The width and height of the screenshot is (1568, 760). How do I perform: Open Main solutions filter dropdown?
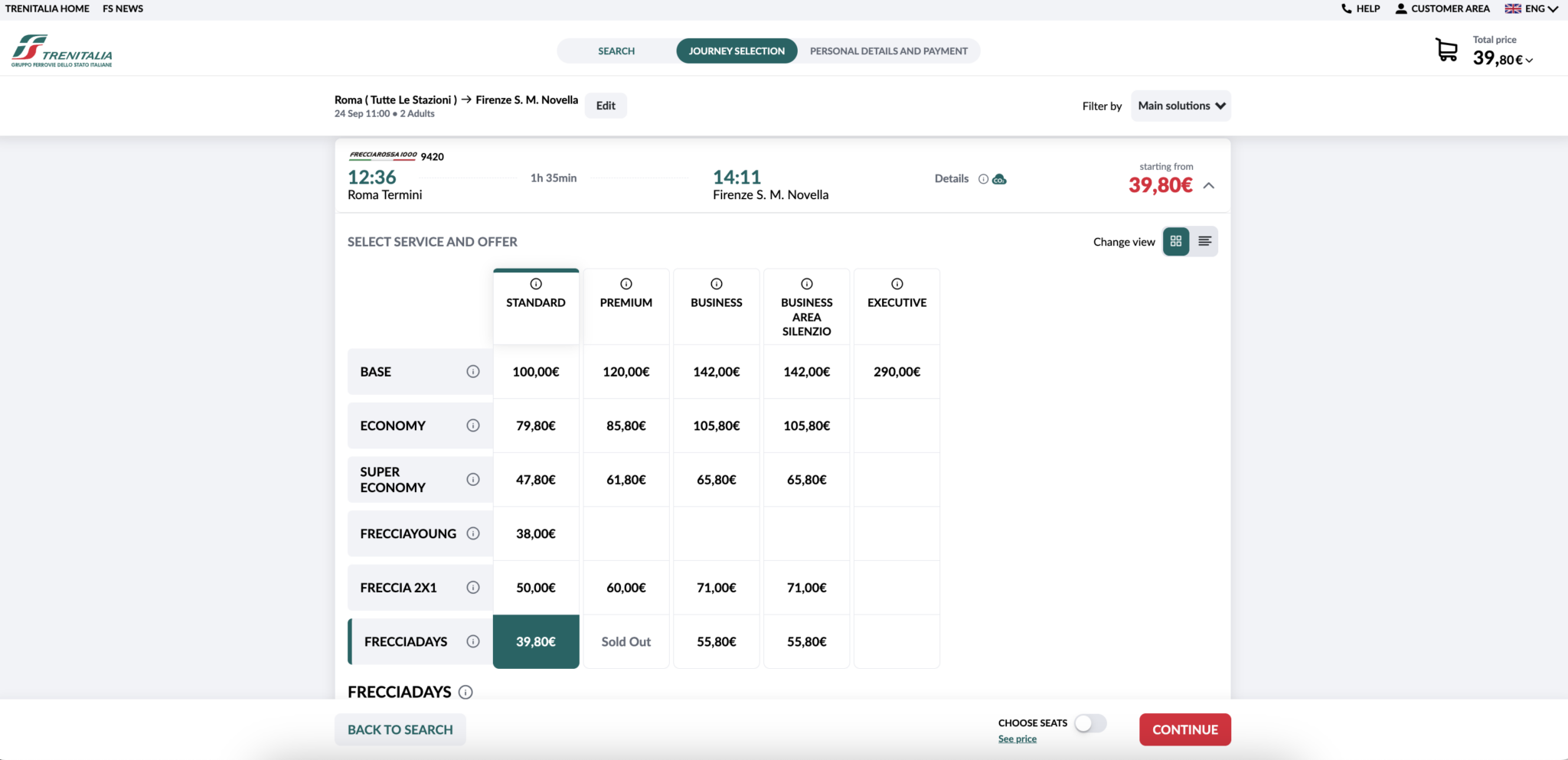(1181, 106)
